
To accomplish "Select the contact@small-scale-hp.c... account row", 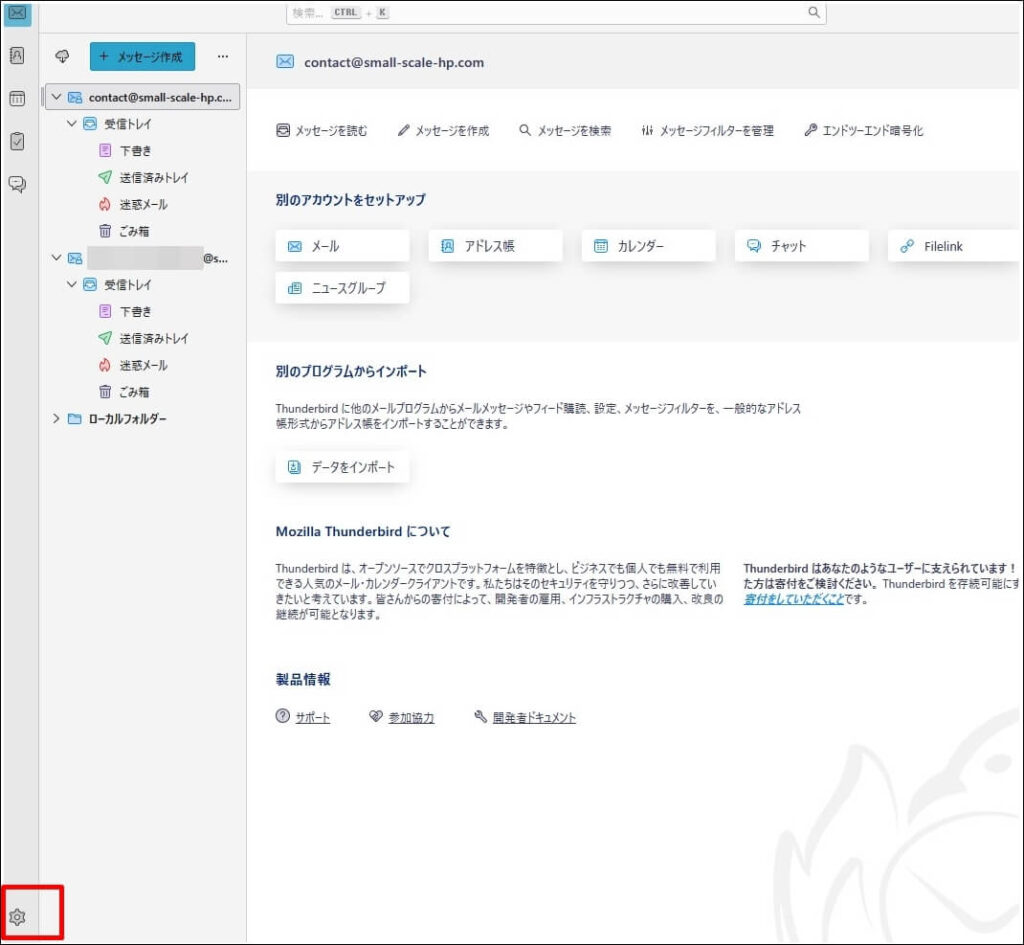I will click(142, 97).
